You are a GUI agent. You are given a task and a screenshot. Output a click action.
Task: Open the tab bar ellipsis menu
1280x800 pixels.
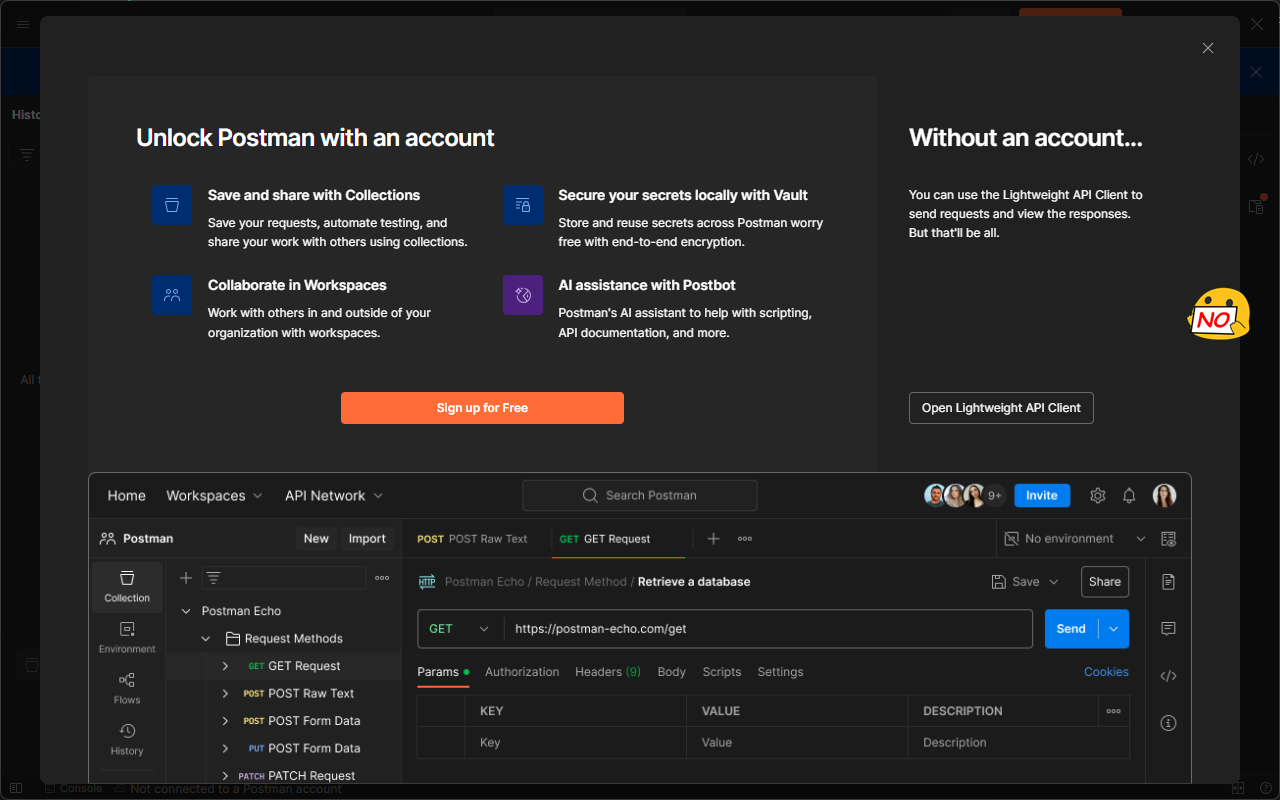point(745,538)
